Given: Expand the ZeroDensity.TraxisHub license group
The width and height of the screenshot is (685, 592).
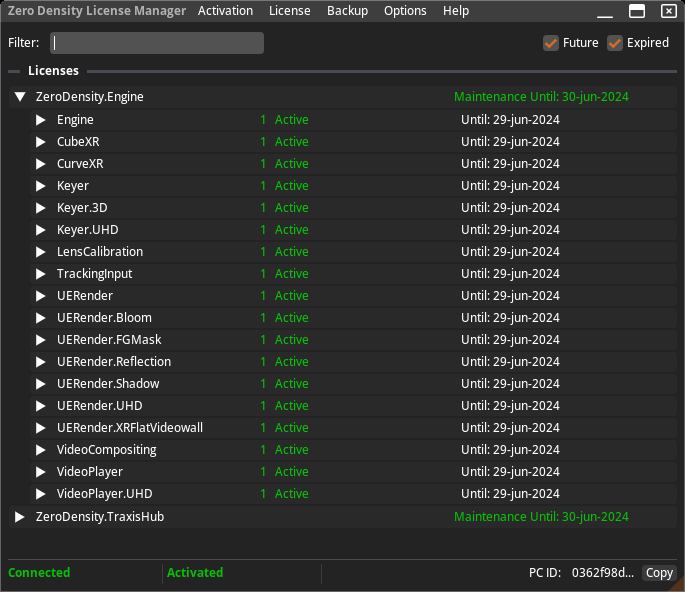Looking at the screenshot, I should (x=19, y=517).
